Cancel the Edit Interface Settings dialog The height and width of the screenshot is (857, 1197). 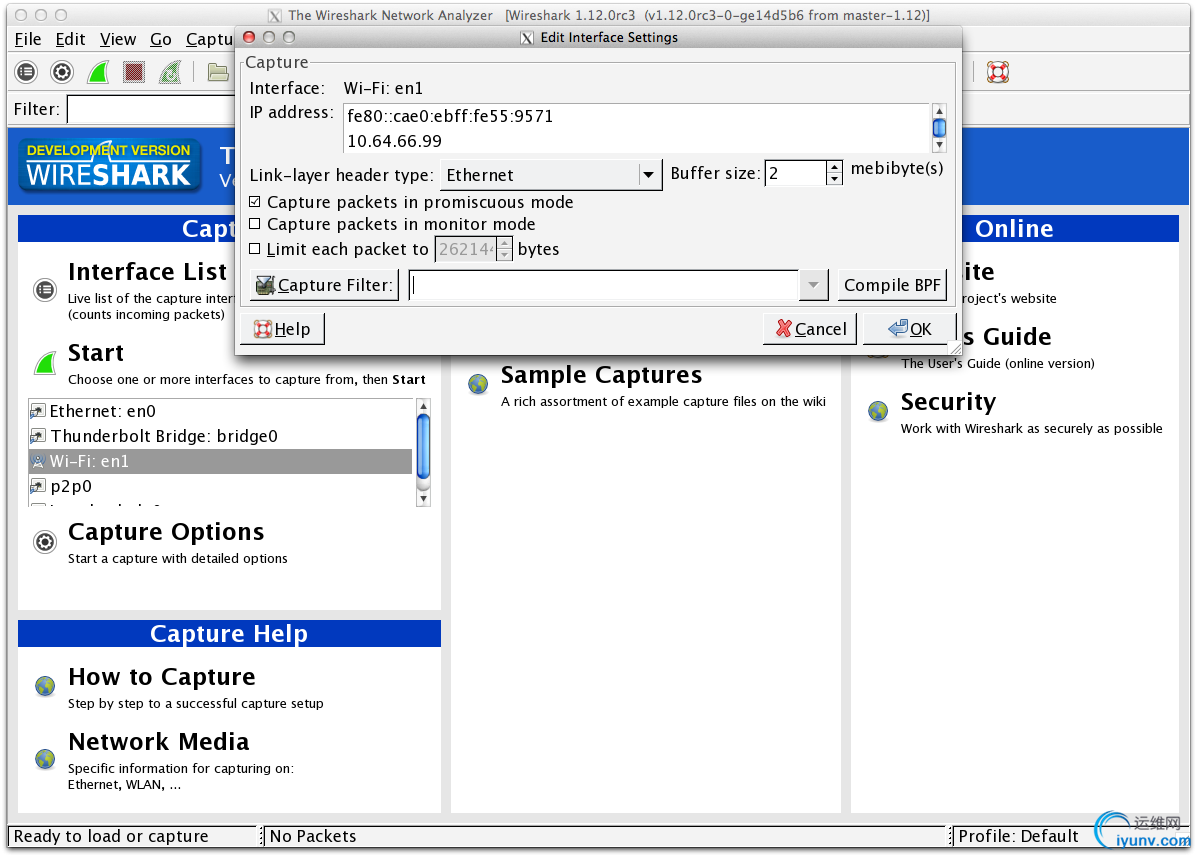(811, 329)
